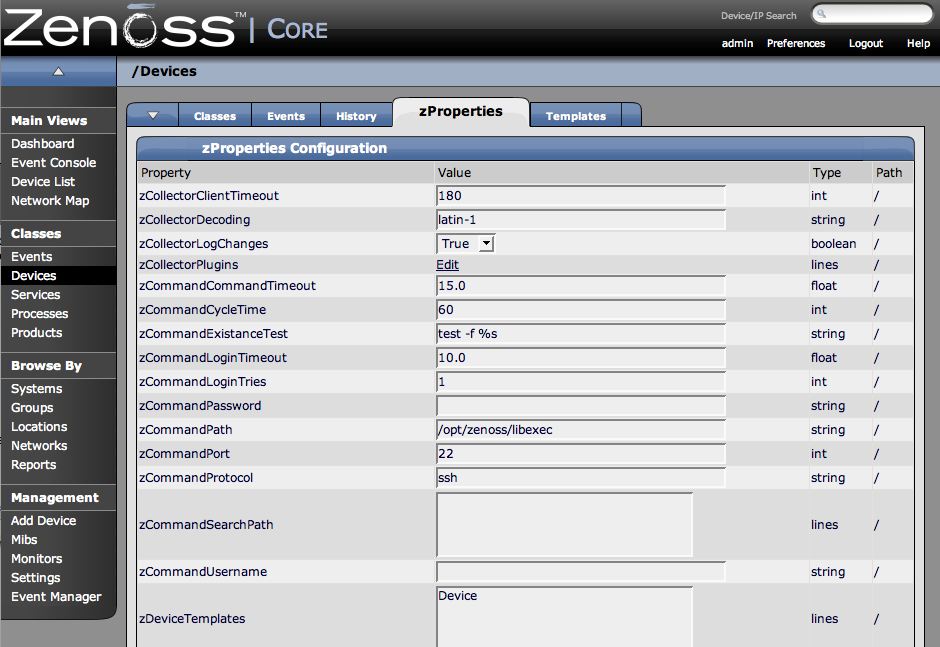Switch to the Classes tab
Viewport: 940px width, 647px height.
click(215, 116)
